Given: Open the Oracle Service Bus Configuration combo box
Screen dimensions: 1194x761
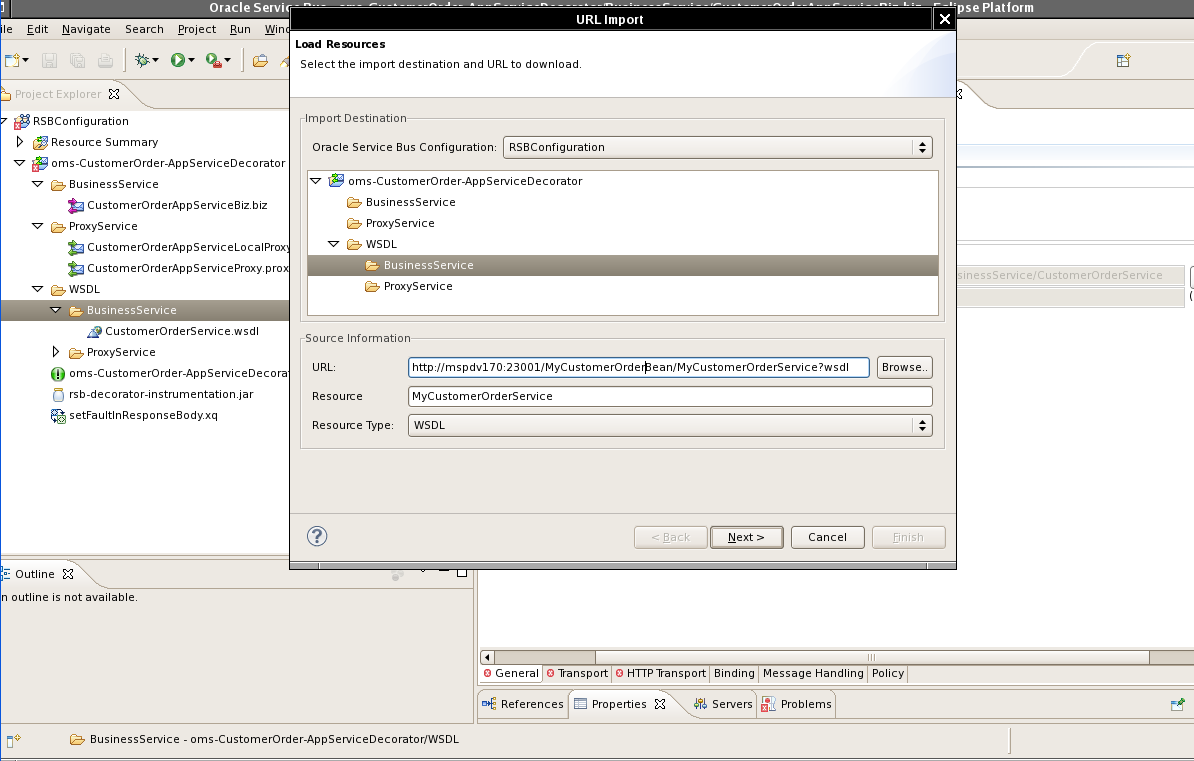Looking at the screenshot, I should pyautogui.click(x=717, y=147).
